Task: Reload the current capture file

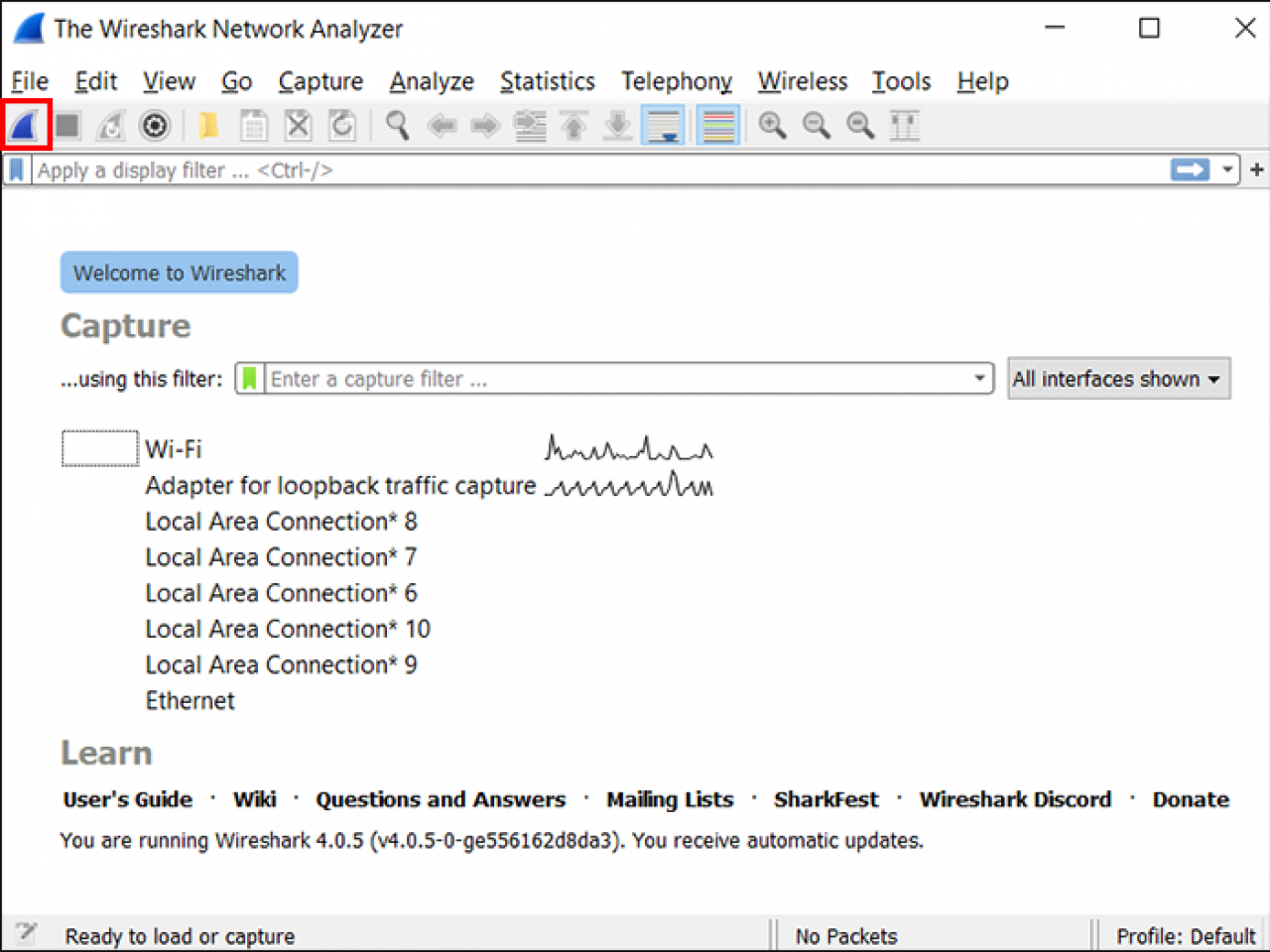Action: [x=342, y=125]
